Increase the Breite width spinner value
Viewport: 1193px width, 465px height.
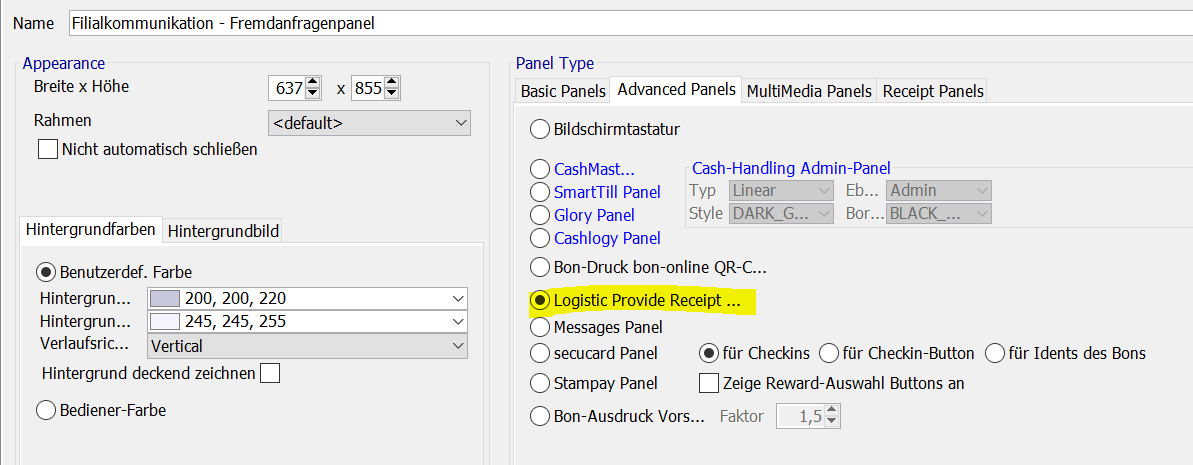point(314,83)
